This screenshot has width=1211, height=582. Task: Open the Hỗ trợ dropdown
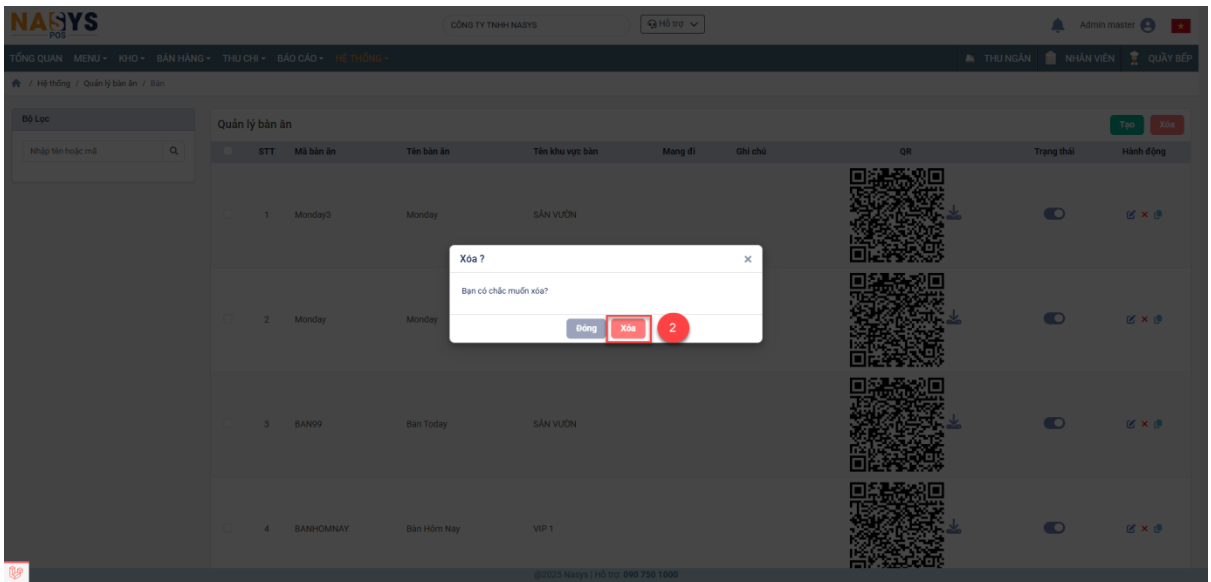click(672, 25)
